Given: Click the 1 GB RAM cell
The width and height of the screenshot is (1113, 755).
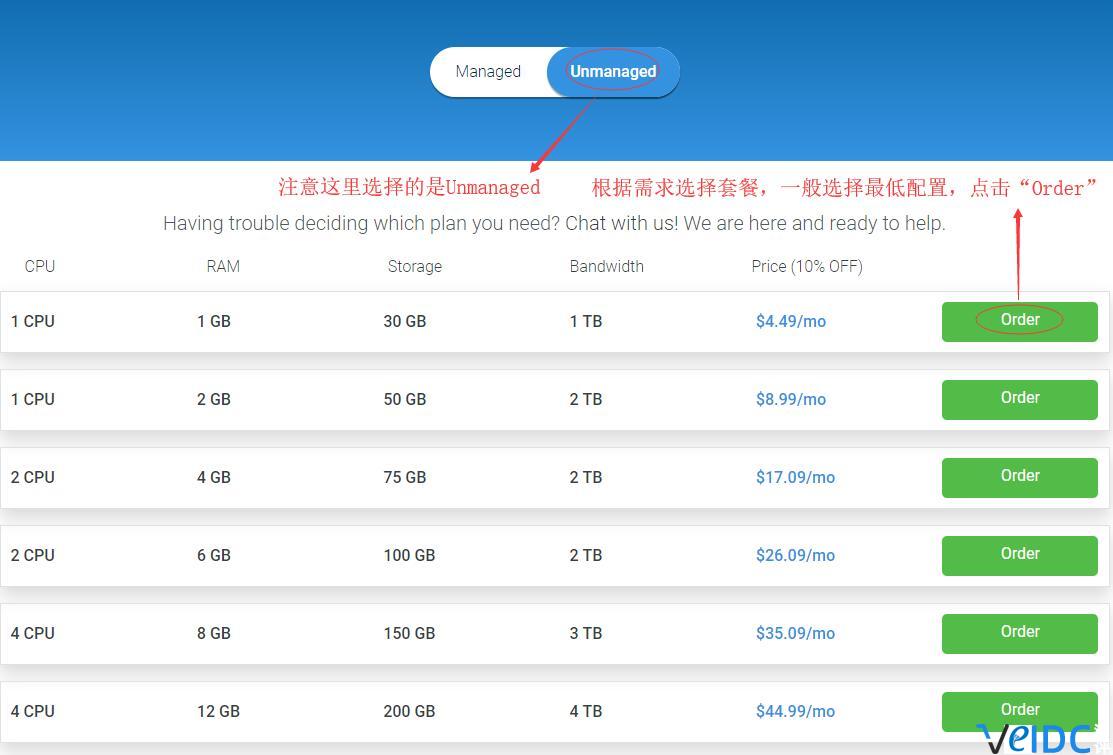Looking at the screenshot, I should (214, 321).
